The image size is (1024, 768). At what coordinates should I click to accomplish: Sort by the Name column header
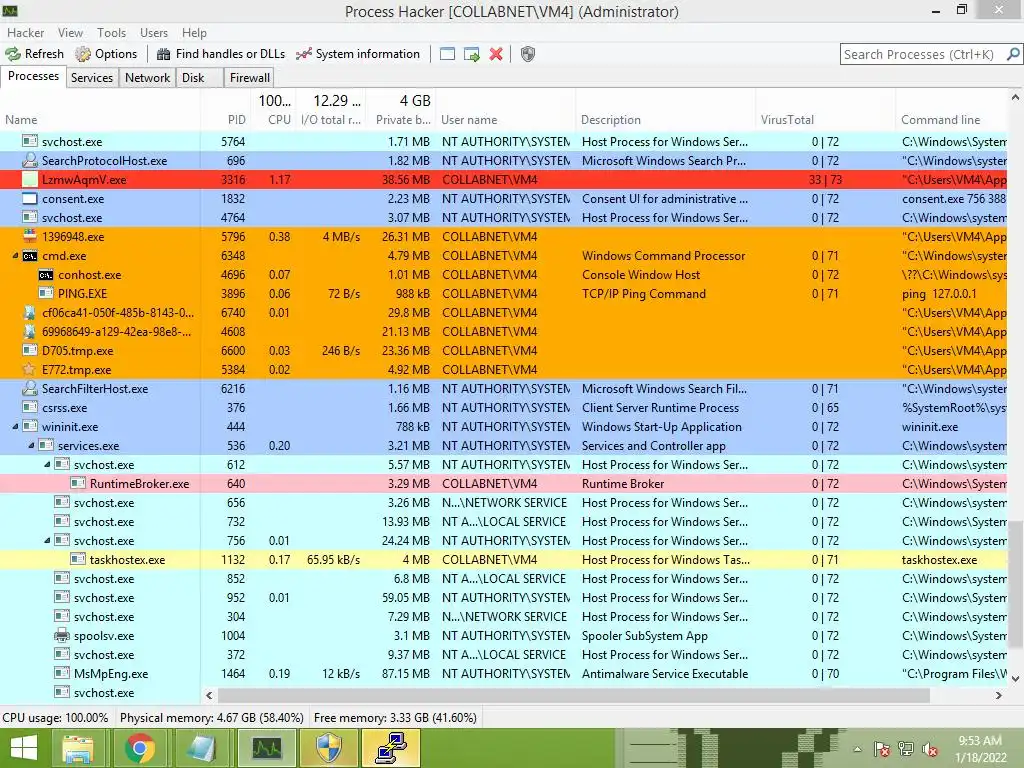[x=100, y=120]
